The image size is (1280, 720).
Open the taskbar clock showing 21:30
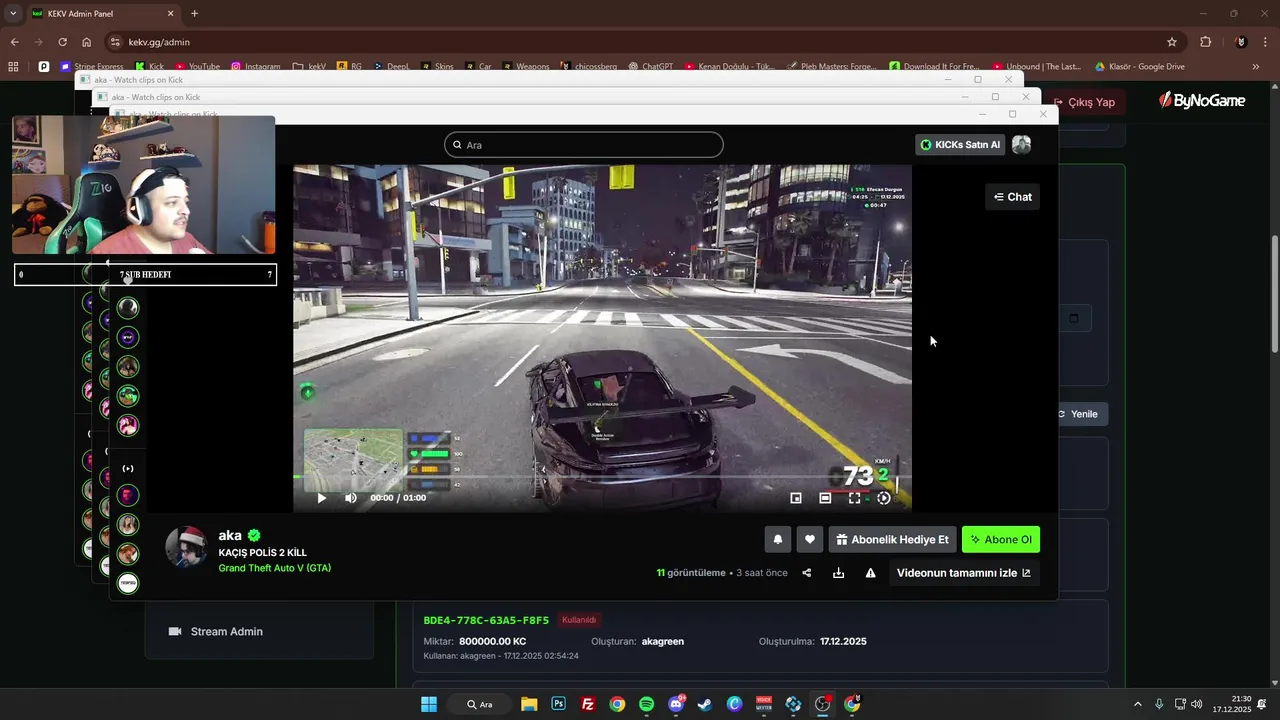point(1232,704)
